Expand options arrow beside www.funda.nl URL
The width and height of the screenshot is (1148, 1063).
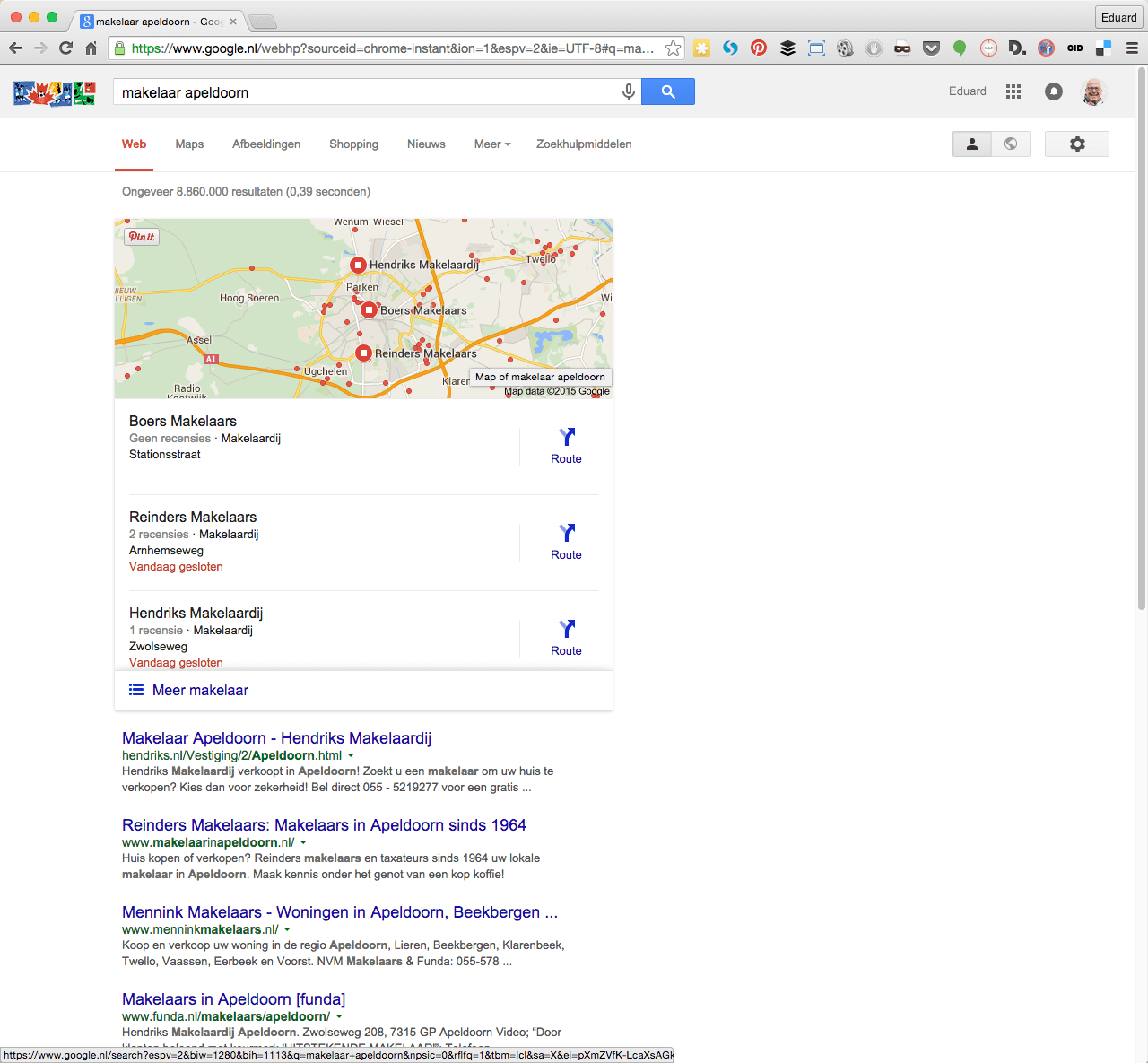339,1017
